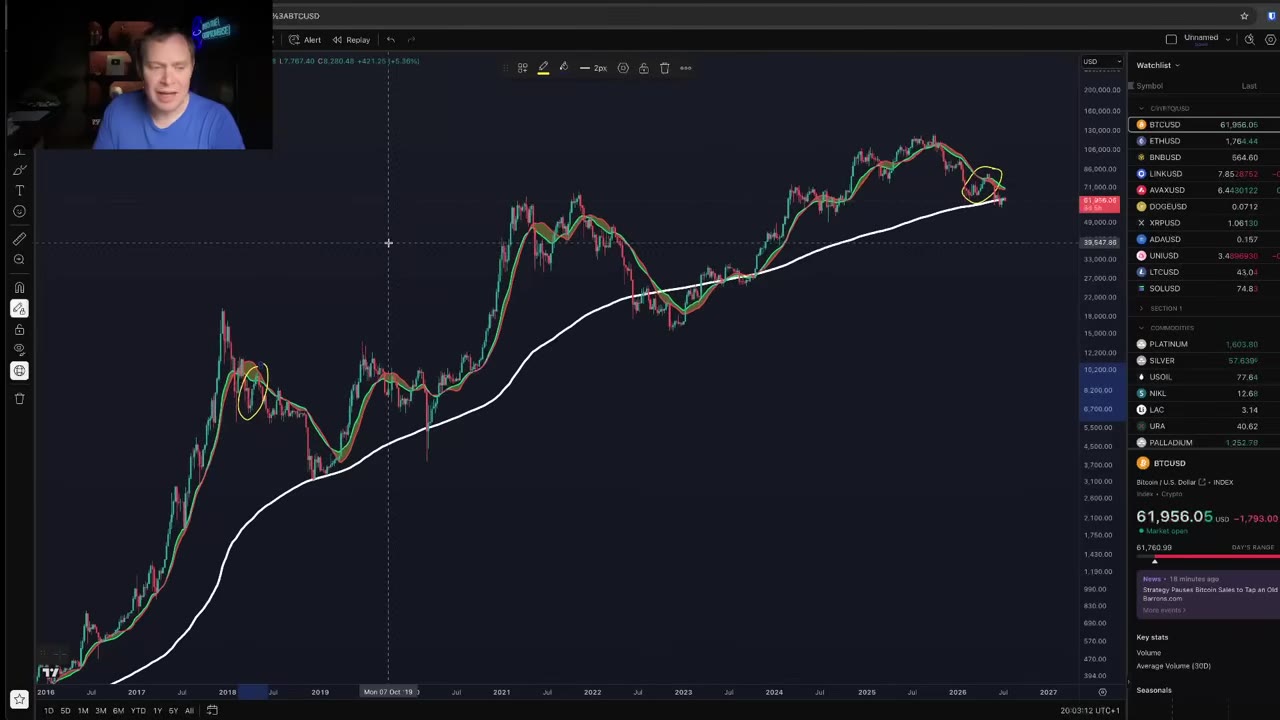Select DOGEUSD in the watchlist
Viewport: 1280px width, 720px height.
click(x=1204, y=206)
